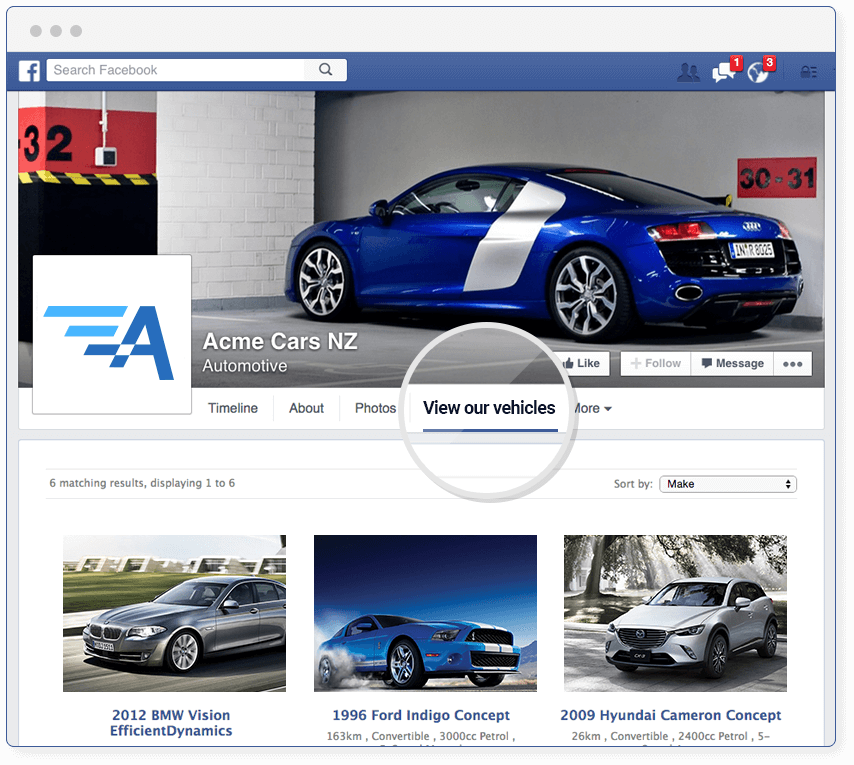Open 2012 BMW Vision EfficientDynamics listing link
Viewport: 854px width, 765px height.
pos(171,723)
